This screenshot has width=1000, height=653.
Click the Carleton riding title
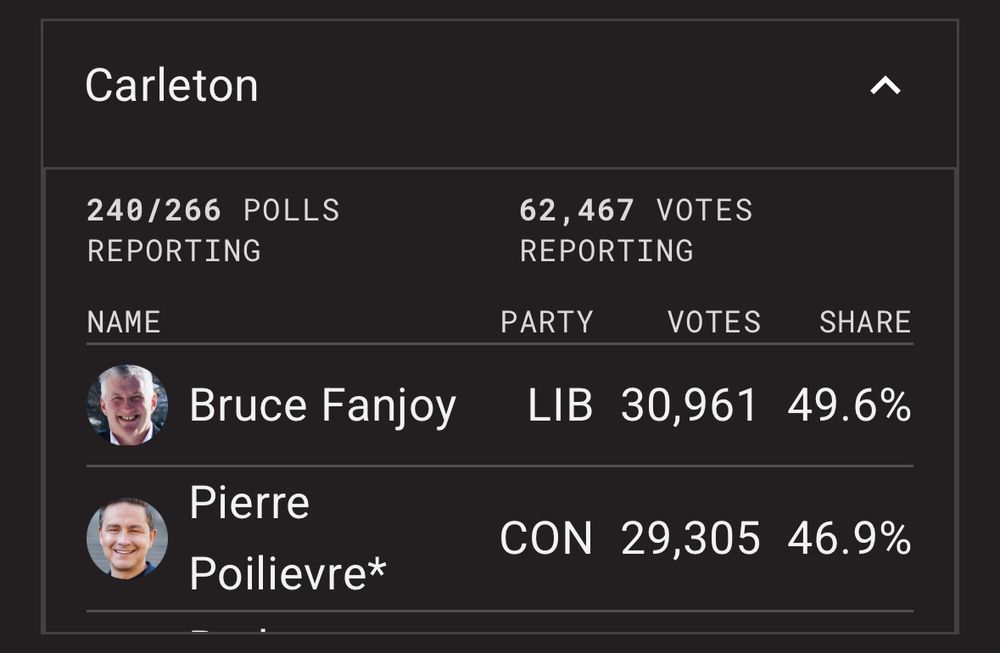coord(172,86)
